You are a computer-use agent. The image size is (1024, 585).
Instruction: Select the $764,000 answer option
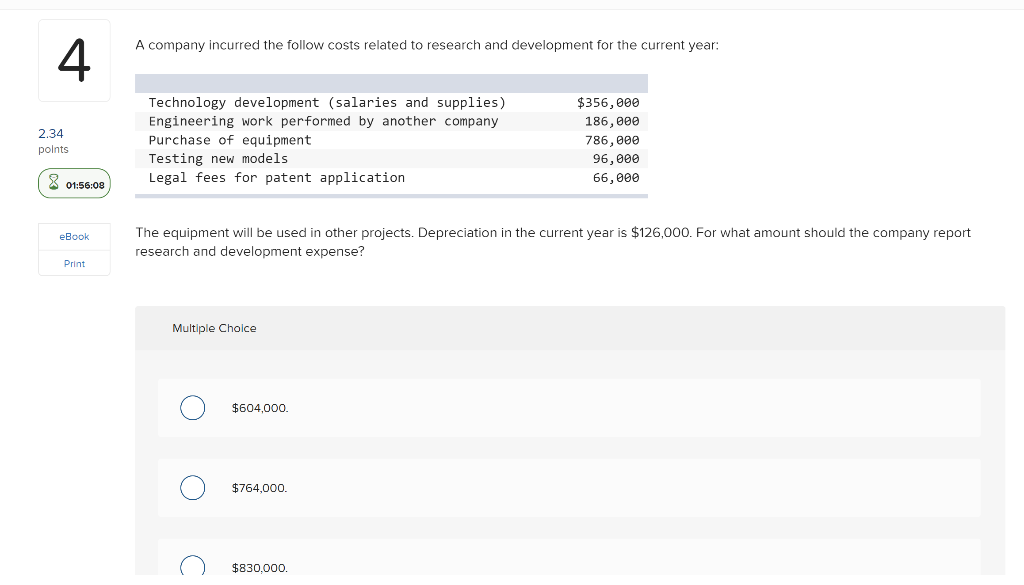click(192, 487)
